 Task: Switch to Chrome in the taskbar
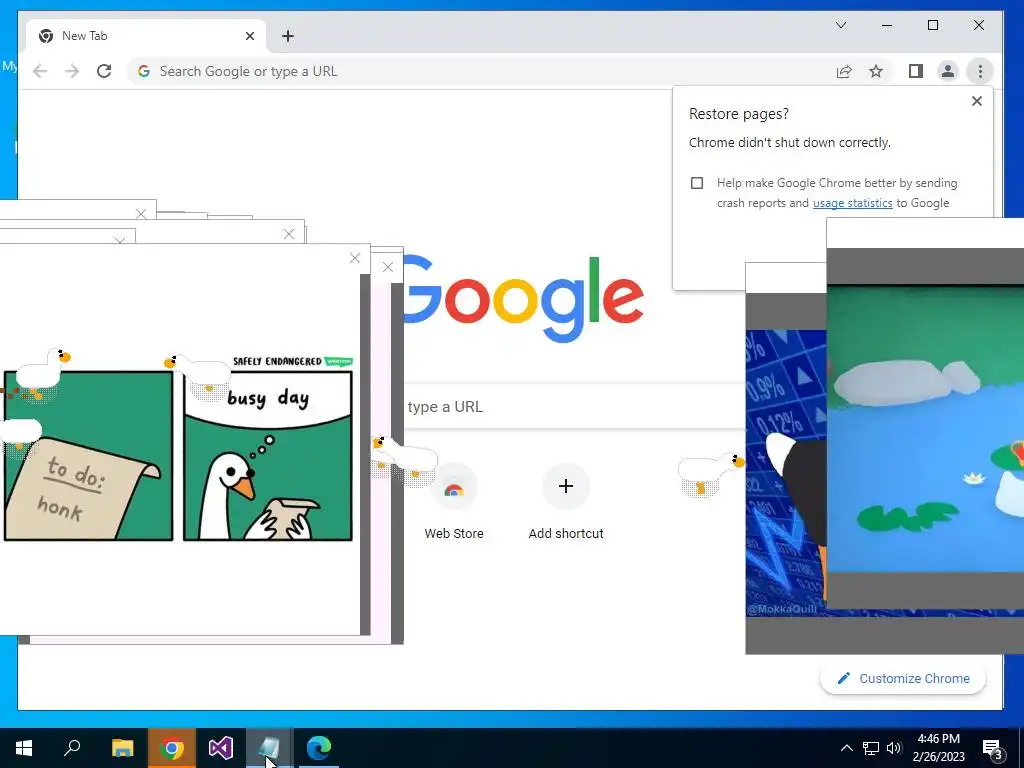pos(172,748)
